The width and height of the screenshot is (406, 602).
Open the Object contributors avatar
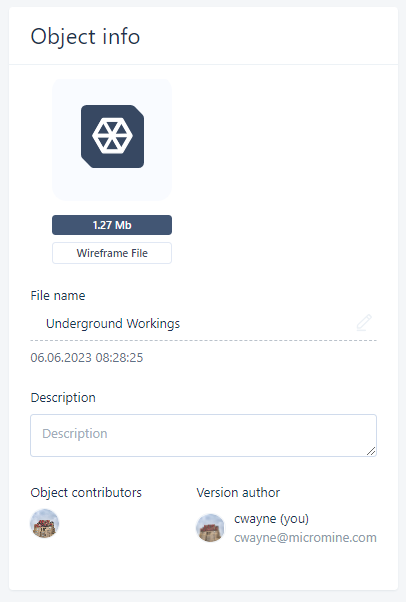pyautogui.click(x=45, y=523)
